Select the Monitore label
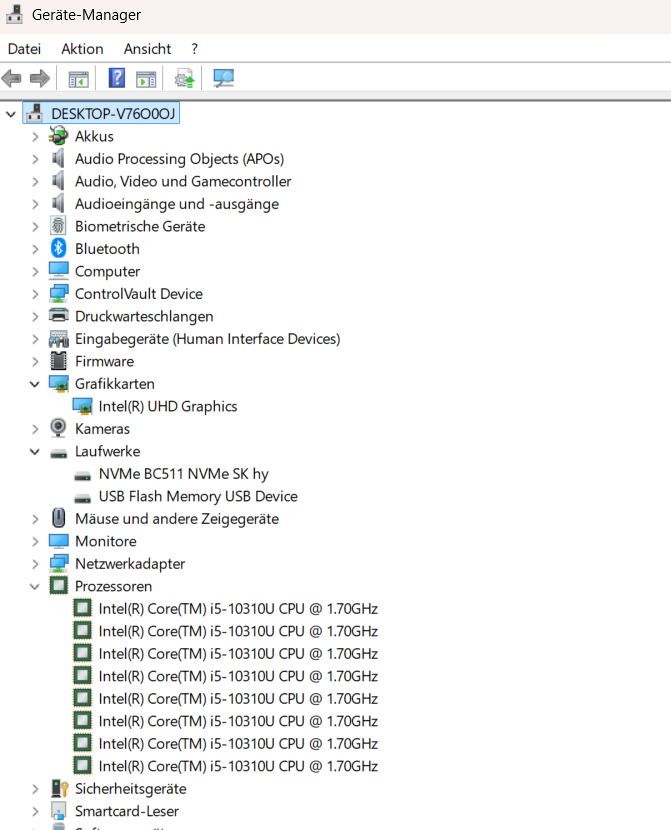Screen dimensions: 671x830 (106, 542)
